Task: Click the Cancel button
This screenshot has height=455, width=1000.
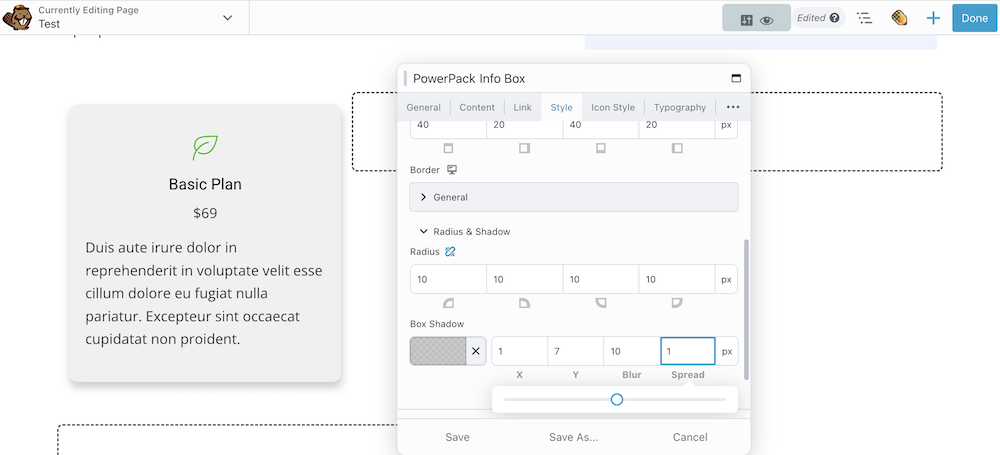Action: pos(690,437)
